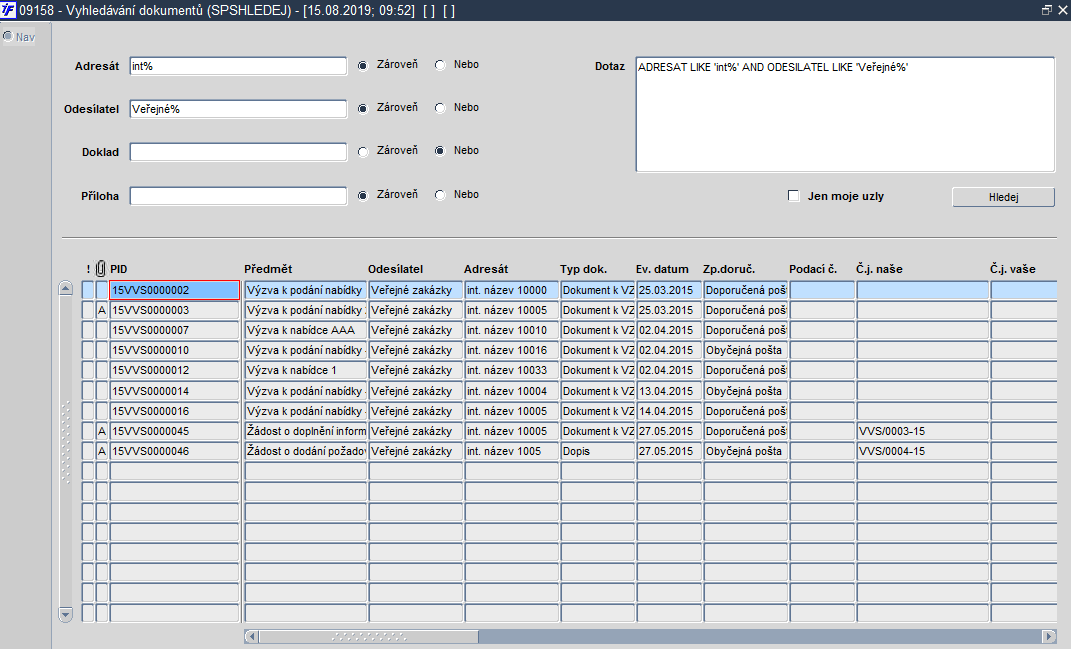Click the Dotaz query text area
This screenshot has height=649, width=1071.
845,114
